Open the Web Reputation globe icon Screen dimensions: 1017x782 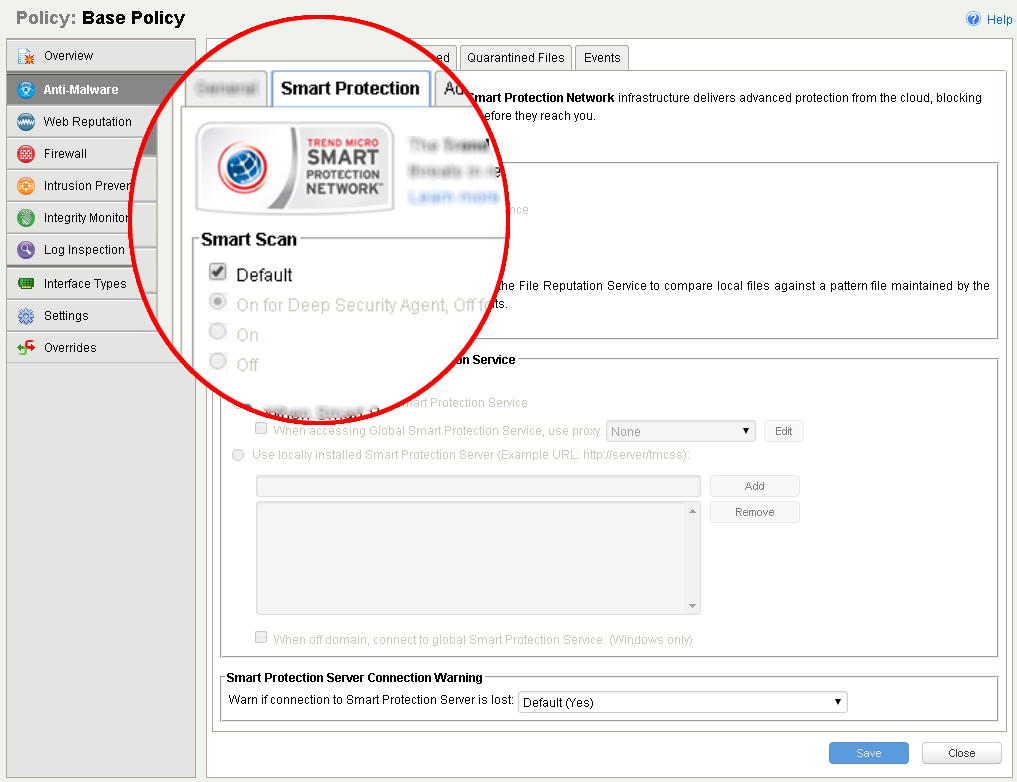[26, 122]
